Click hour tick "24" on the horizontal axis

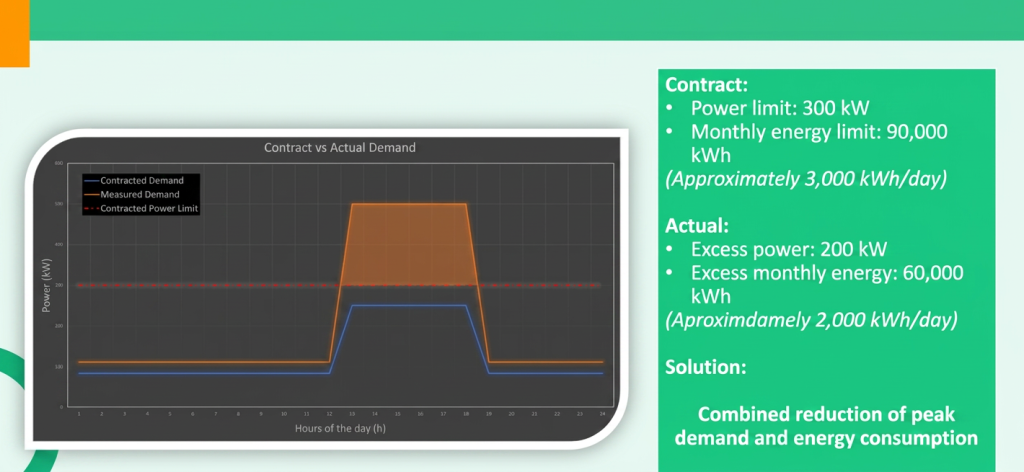[x=602, y=415]
